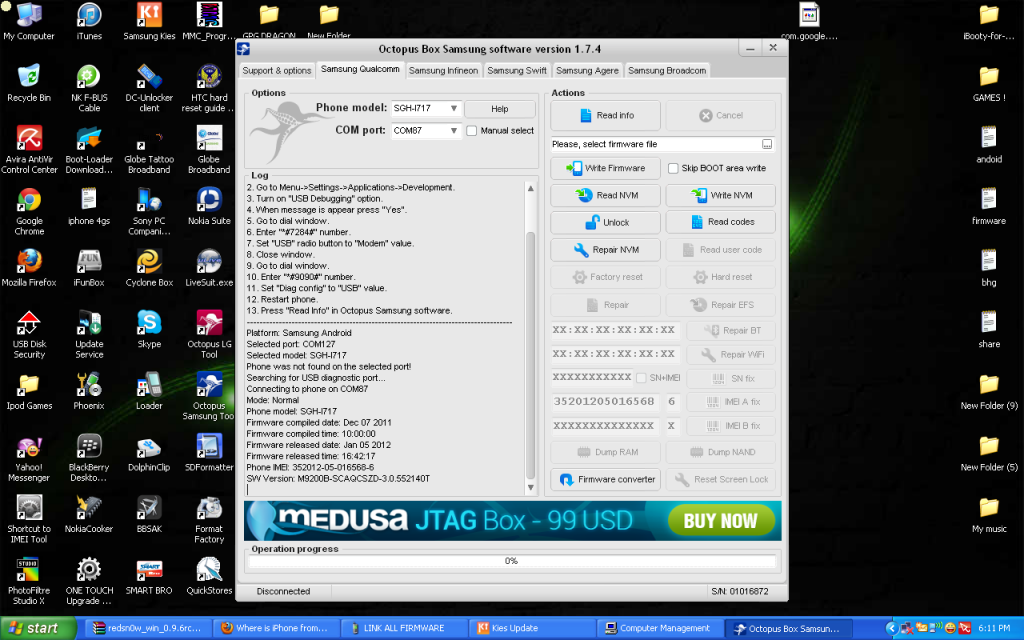
Task: Open the firmware text file on desktop
Action: click(989, 206)
